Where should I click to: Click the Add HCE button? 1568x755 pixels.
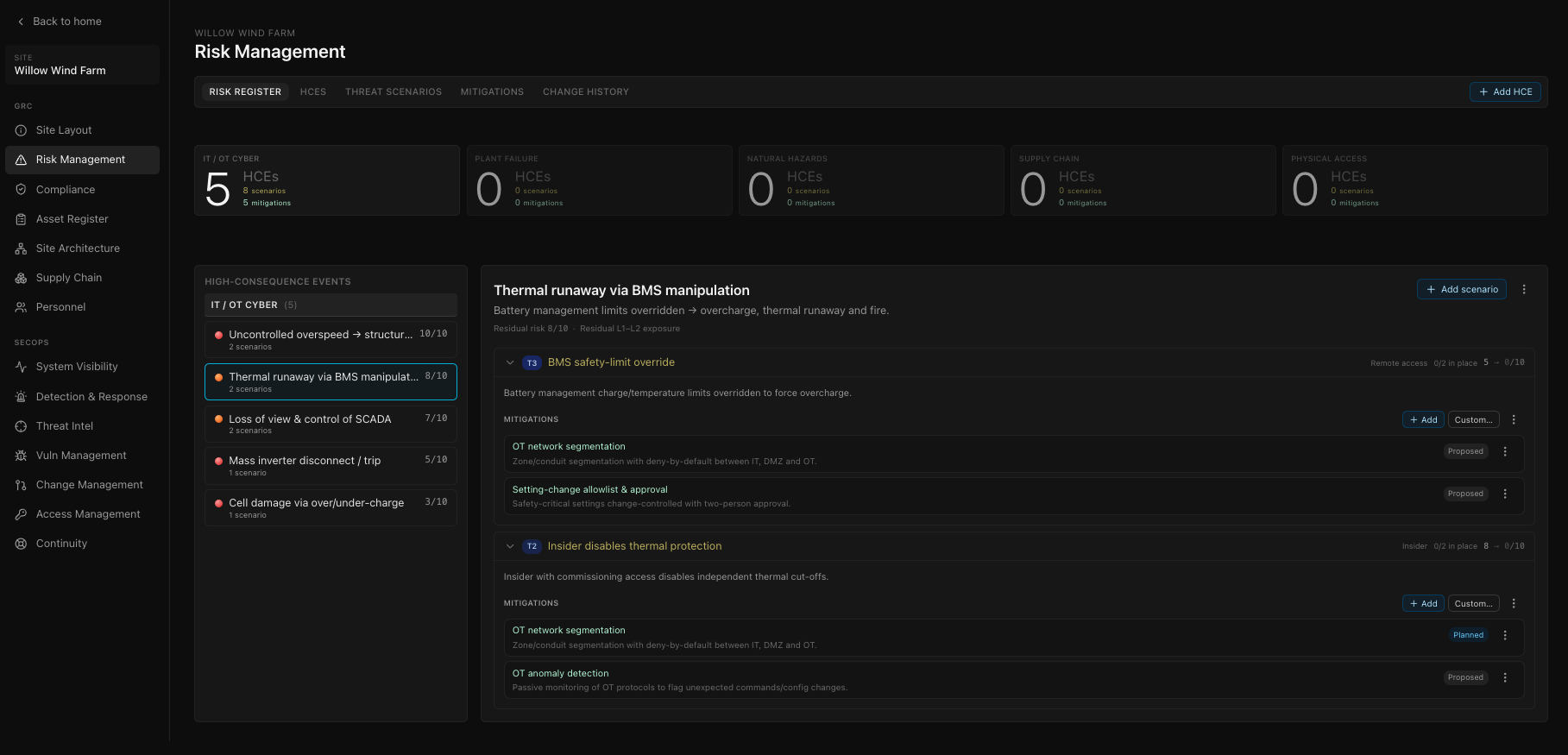click(1505, 92)
